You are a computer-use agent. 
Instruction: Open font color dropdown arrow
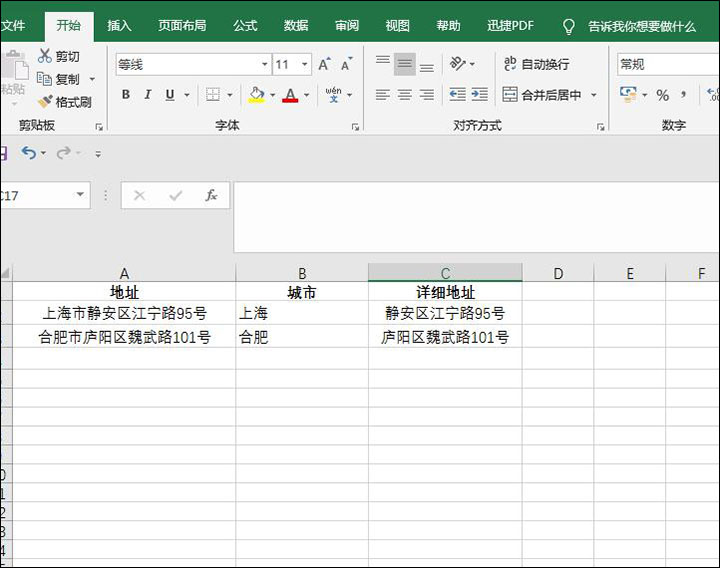(x=307, y=95)
